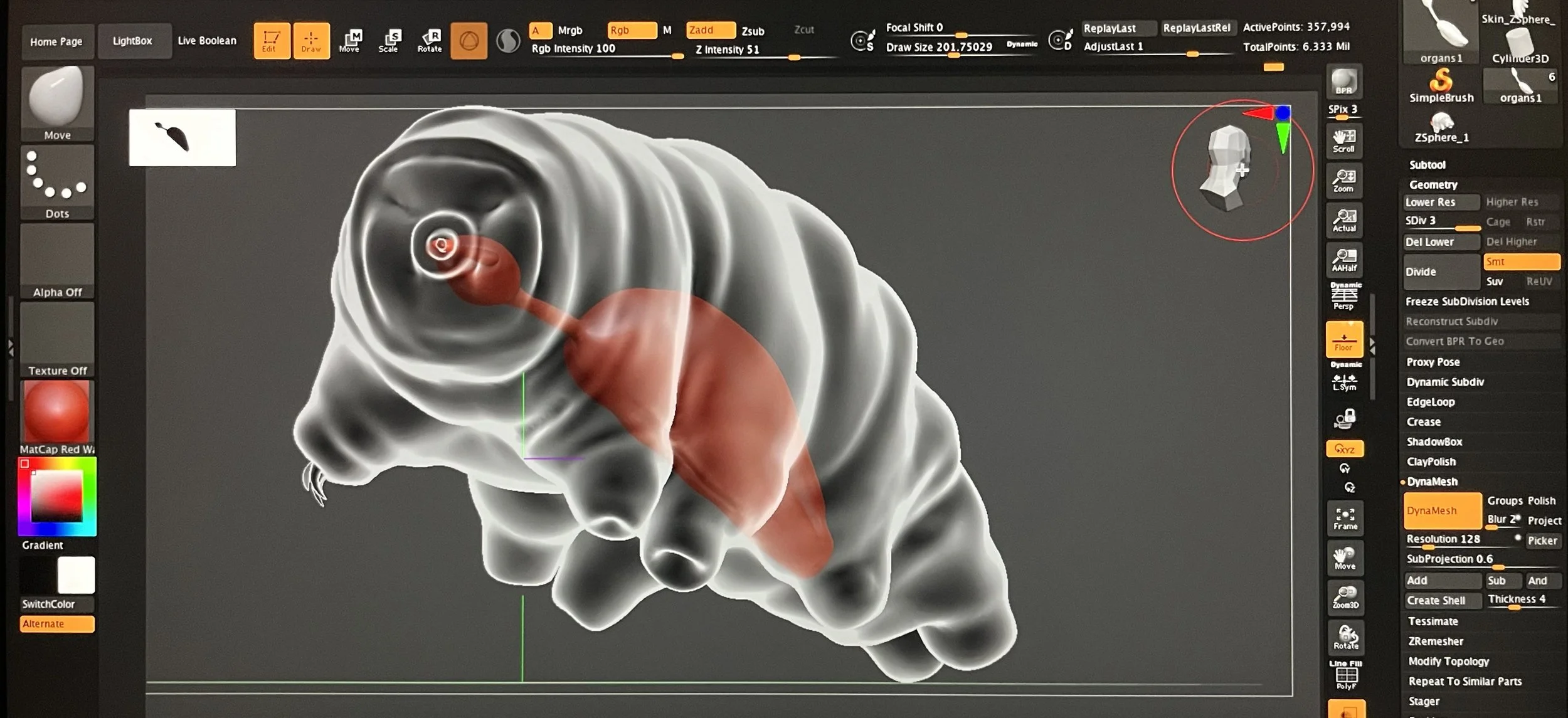Toggle the XYZ rotation mode
The image size is (1568, 718).
point(1344,449)
